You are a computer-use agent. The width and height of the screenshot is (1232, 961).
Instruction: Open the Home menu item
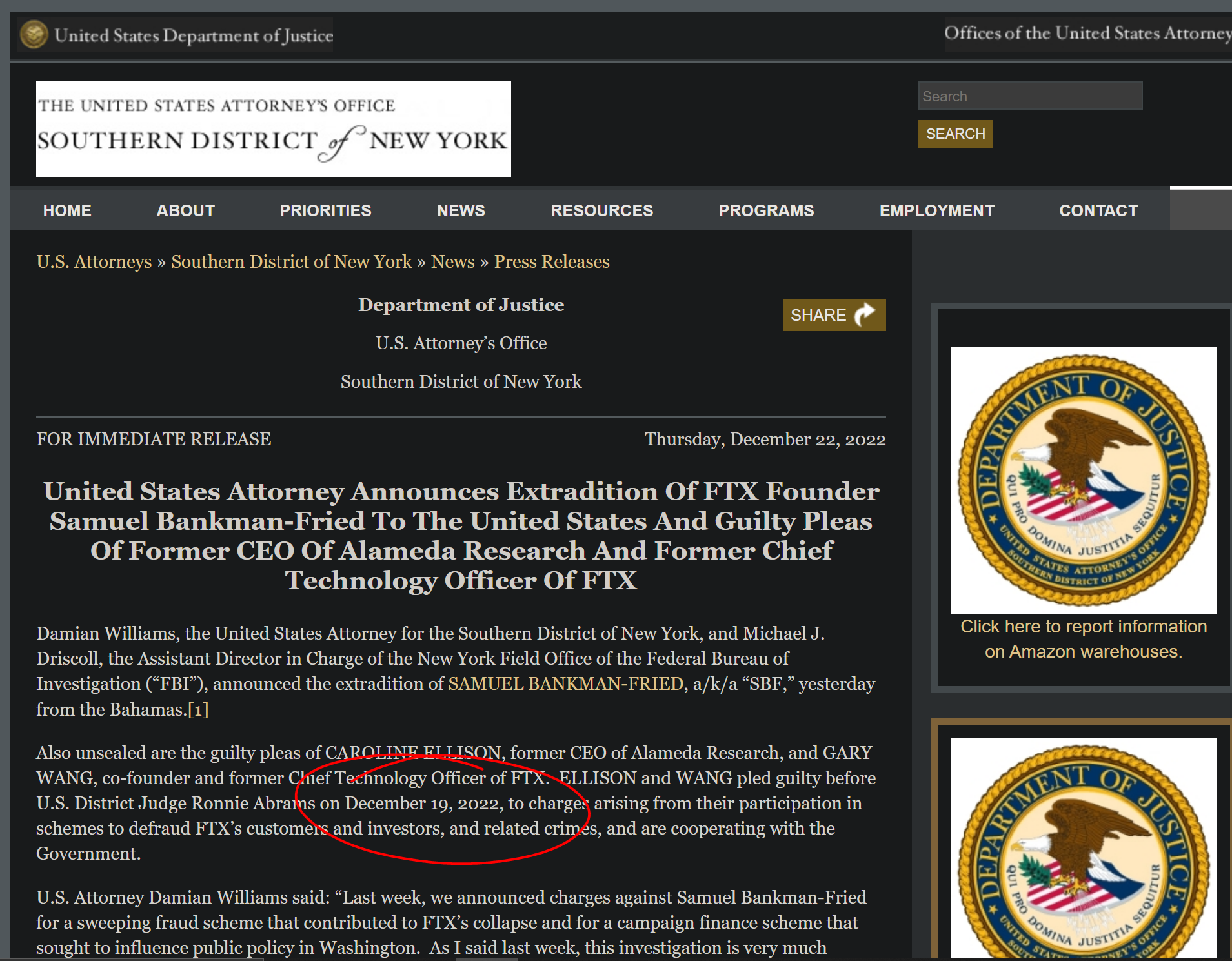click(67, 210)
